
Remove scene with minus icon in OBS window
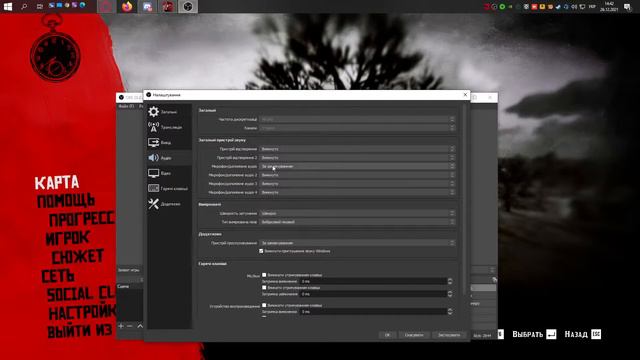click(130, 326)
